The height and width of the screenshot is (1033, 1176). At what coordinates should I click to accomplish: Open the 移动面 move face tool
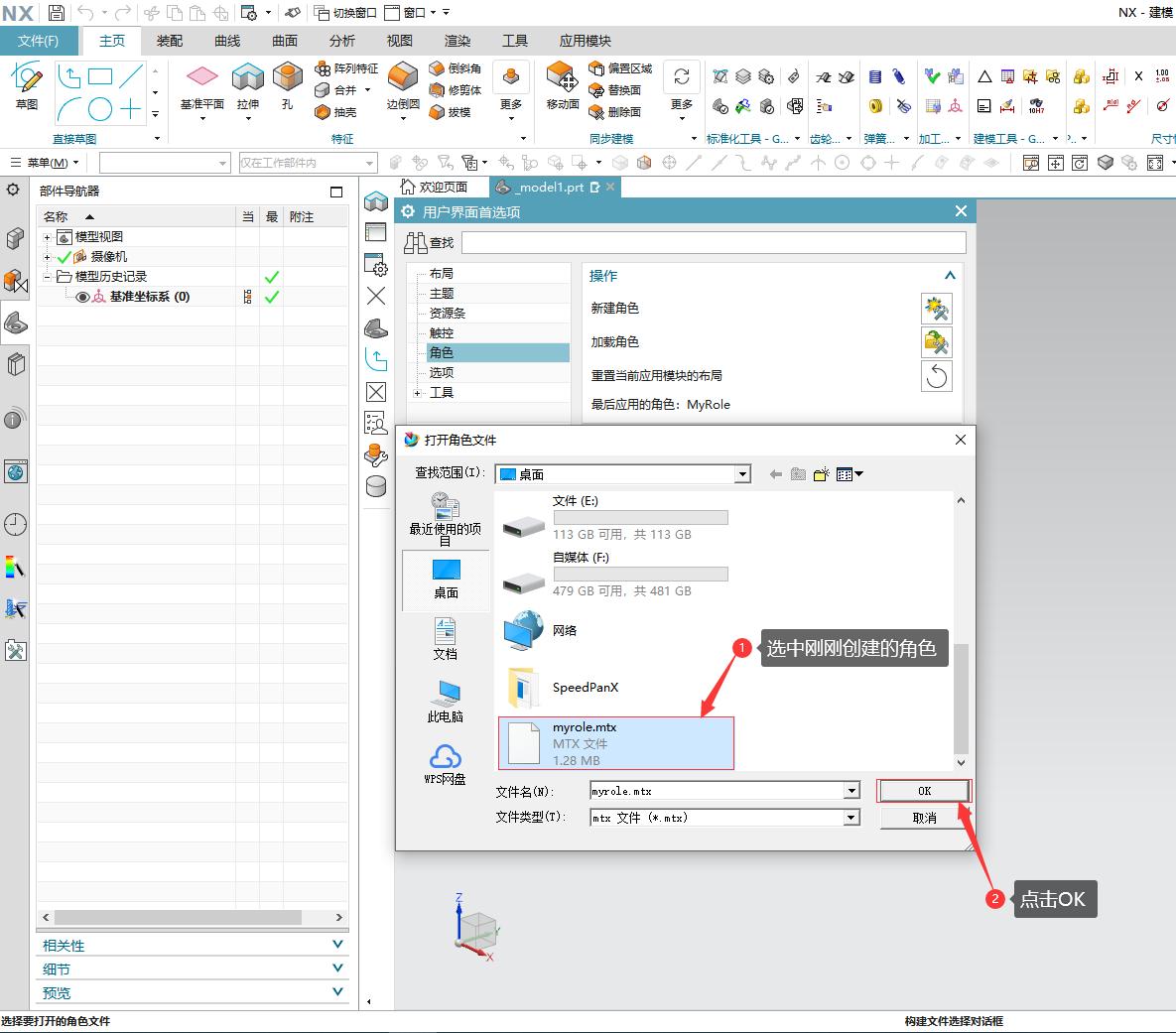coord(562,78)
